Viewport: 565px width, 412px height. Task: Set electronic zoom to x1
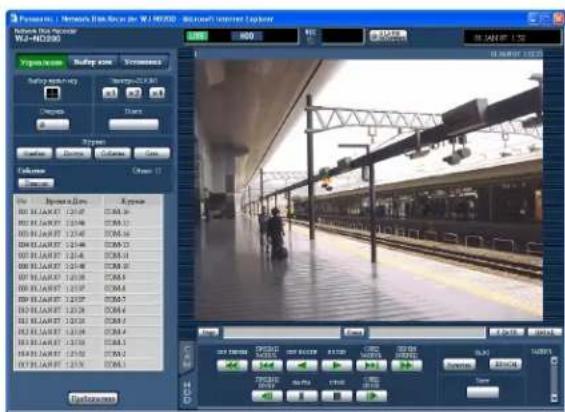(110, 93)
